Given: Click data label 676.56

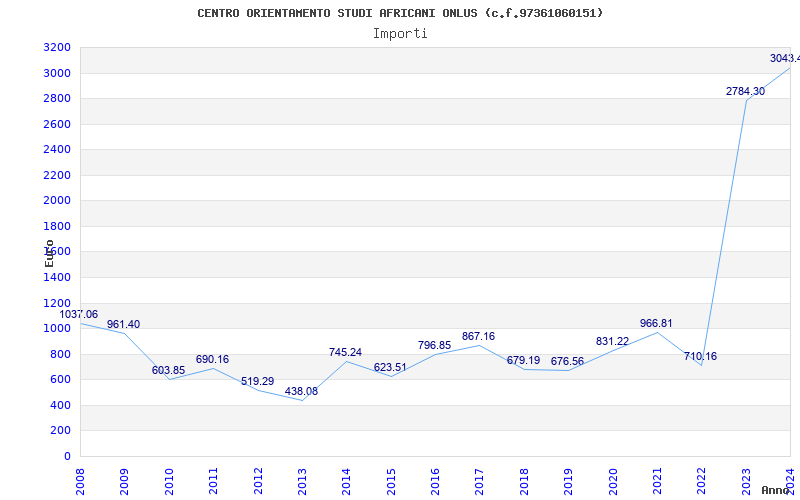Looking at the screenshot, I should point(567,362).
